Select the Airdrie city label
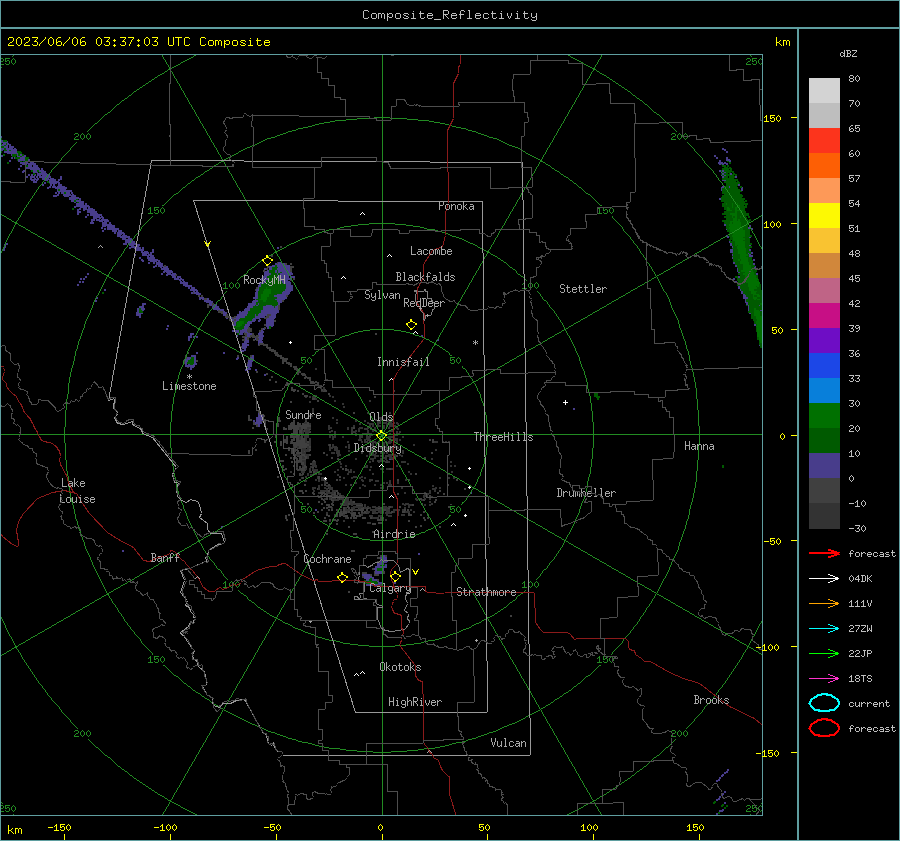Screen dimensions: 900x841 [x=394, y=534]
